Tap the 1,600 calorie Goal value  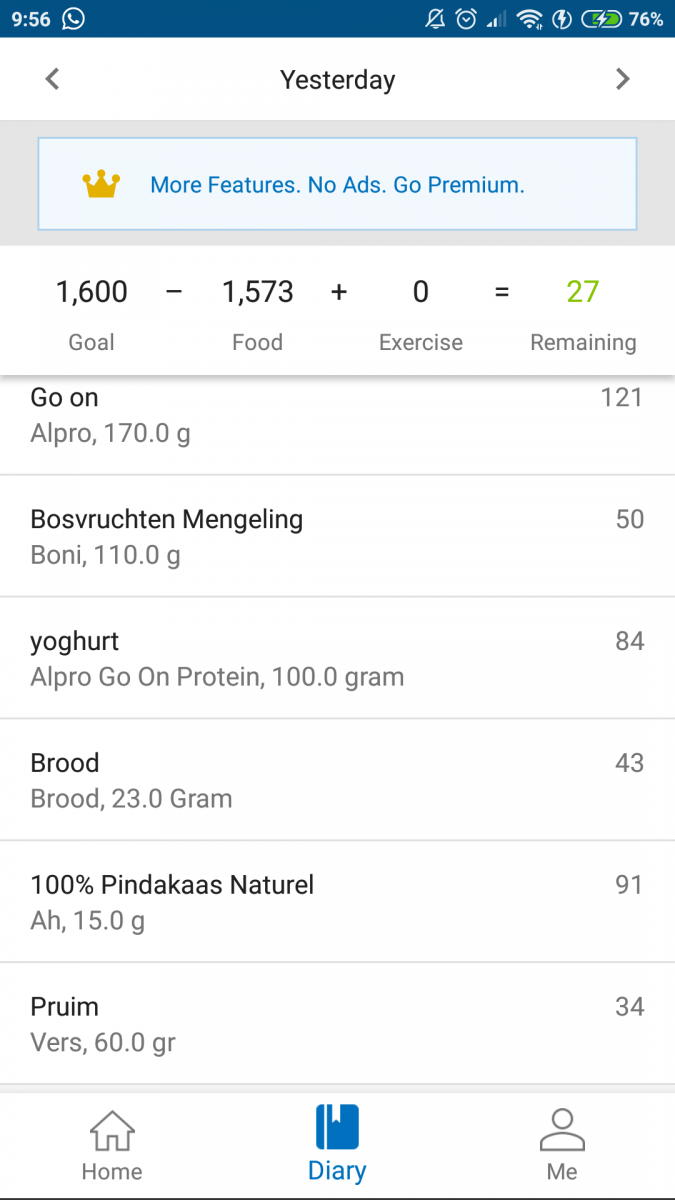click(x=91, y=291)
